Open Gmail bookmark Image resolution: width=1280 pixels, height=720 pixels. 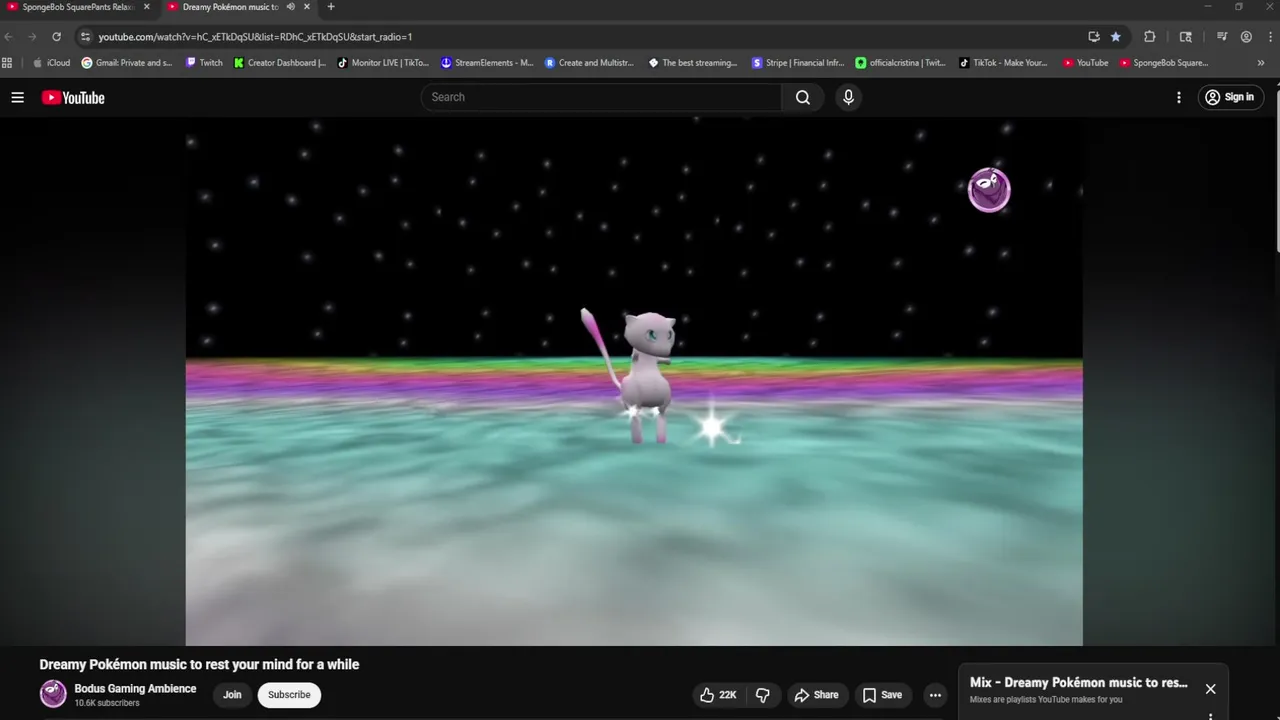tap(127, 63)
